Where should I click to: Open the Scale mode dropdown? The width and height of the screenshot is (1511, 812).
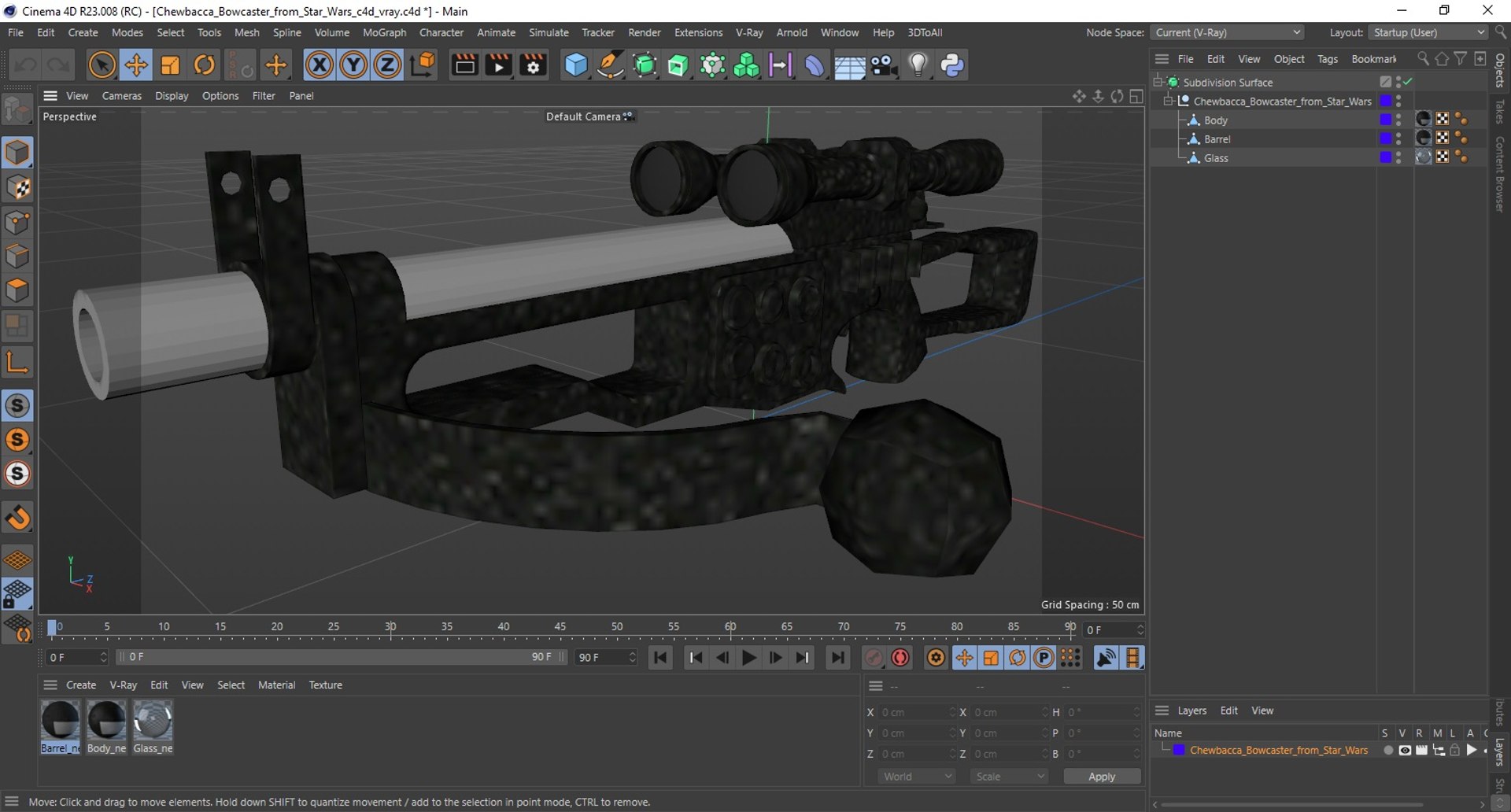tap(1009, 777)
